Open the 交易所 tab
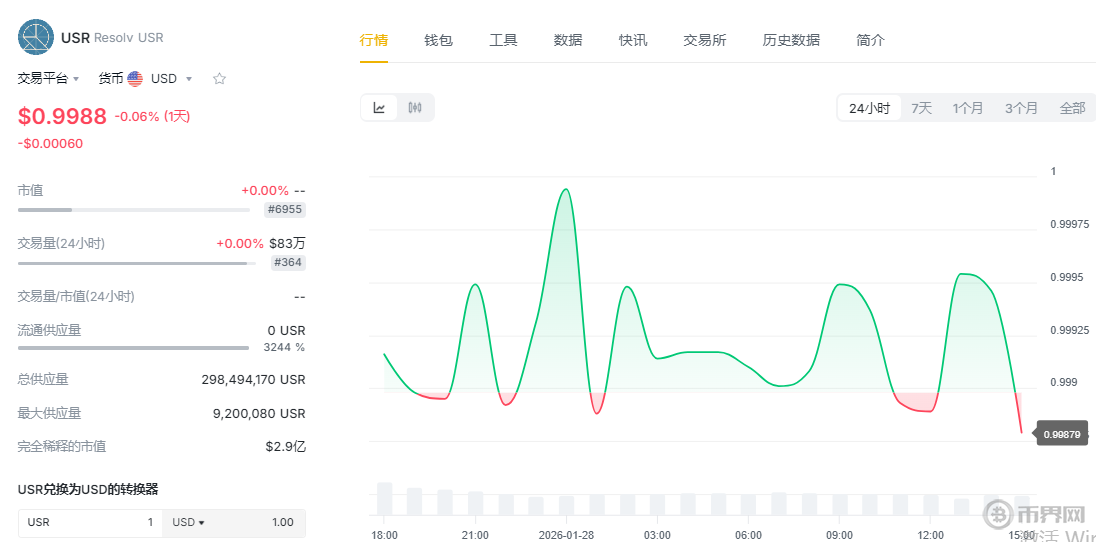1096x542 pixels. (x=705, y=40)
